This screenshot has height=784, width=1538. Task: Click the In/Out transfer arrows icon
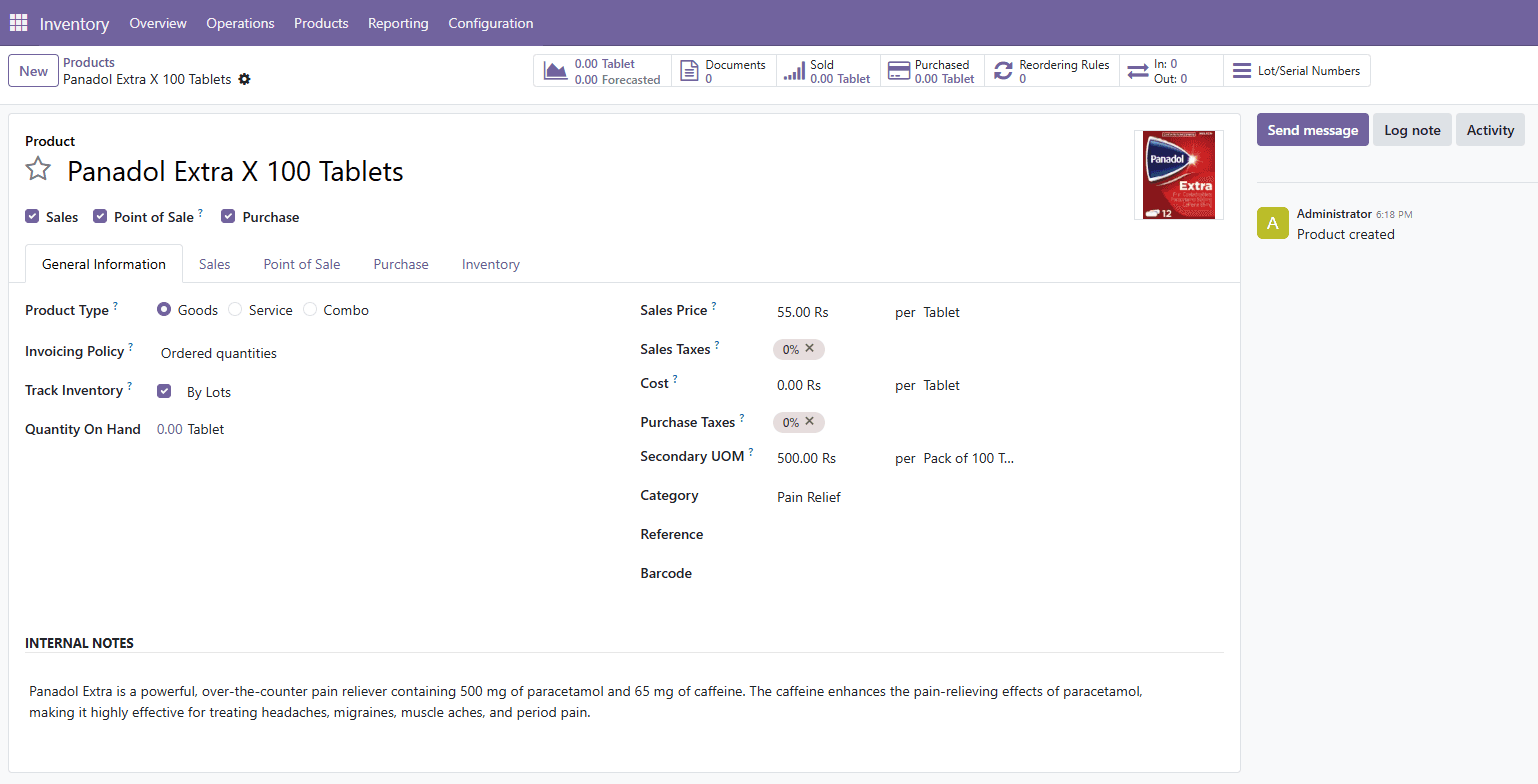tap(1138, 71)
